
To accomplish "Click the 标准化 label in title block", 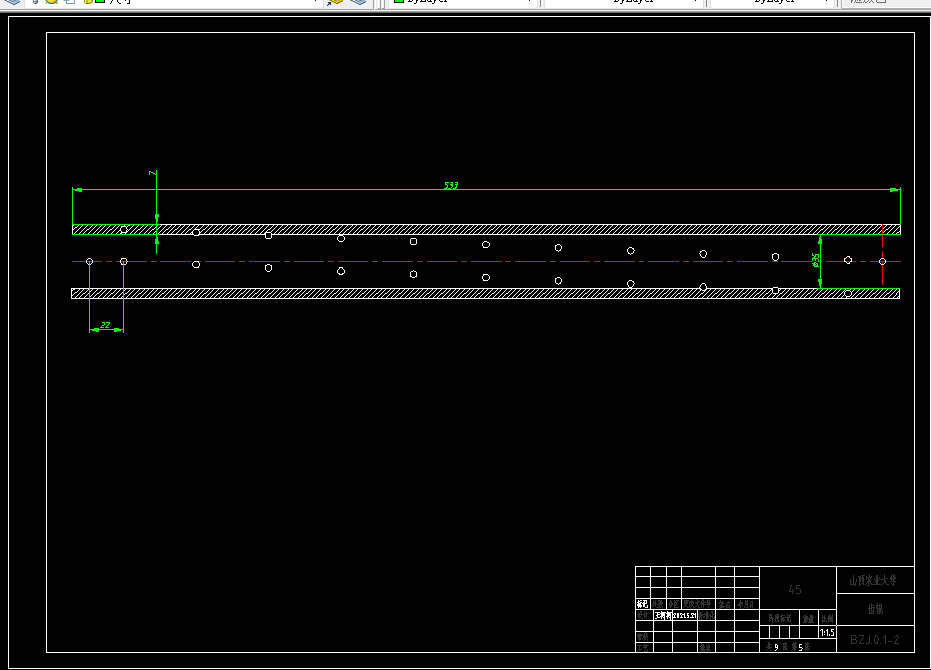I will coord(707,615).
